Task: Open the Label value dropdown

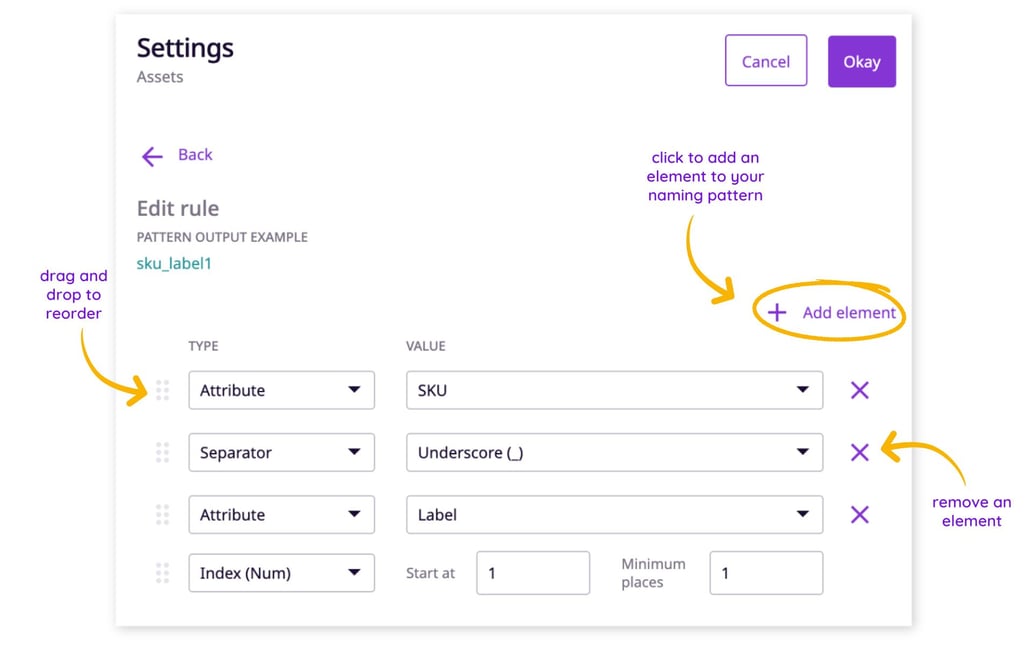Action: tap(613, 514)
